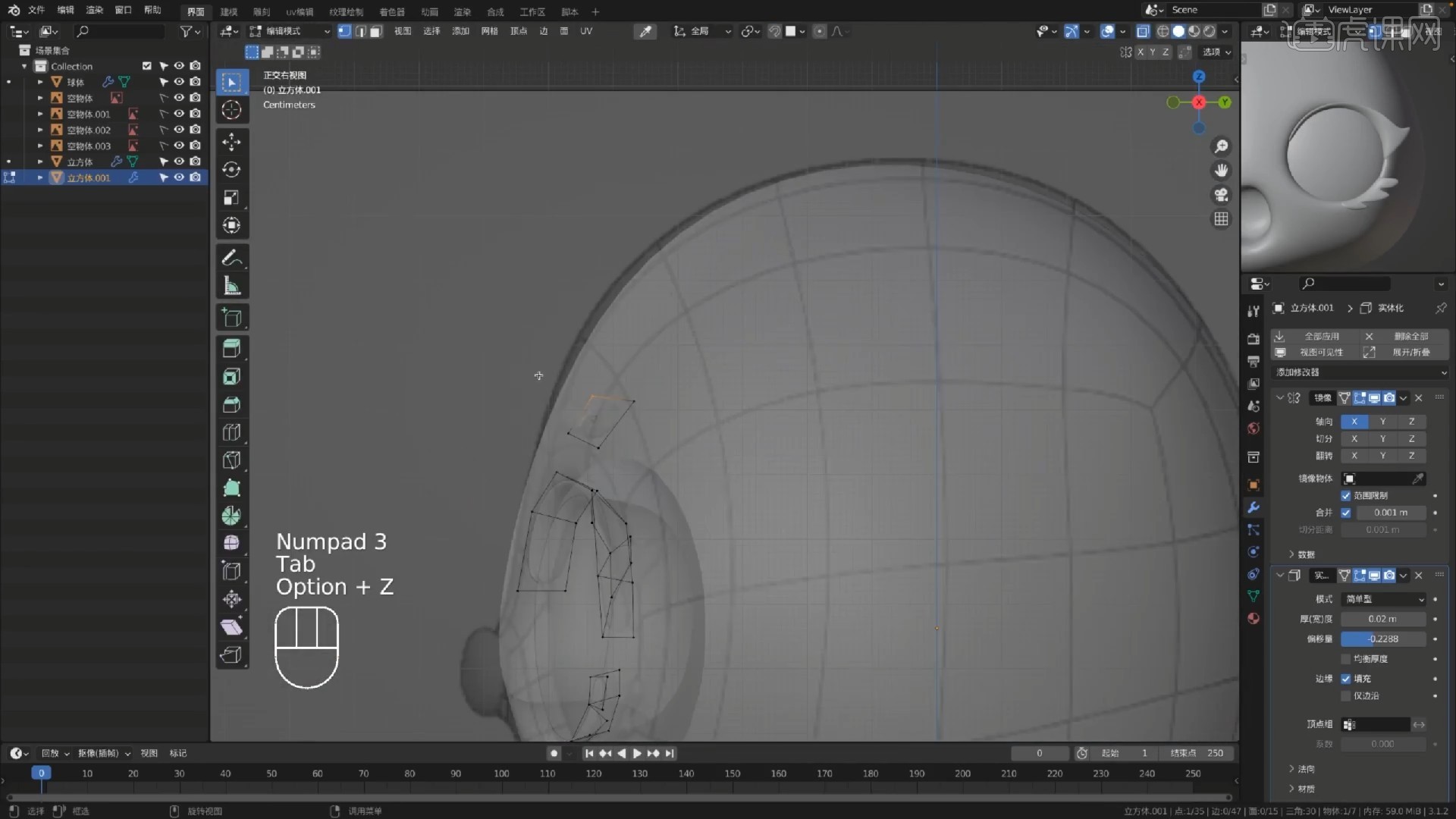The width and height of the screenshot is (1456, 819).
Task: Toggle X axis in mirror modifier 轴向 row
Action: point(1354,422)
